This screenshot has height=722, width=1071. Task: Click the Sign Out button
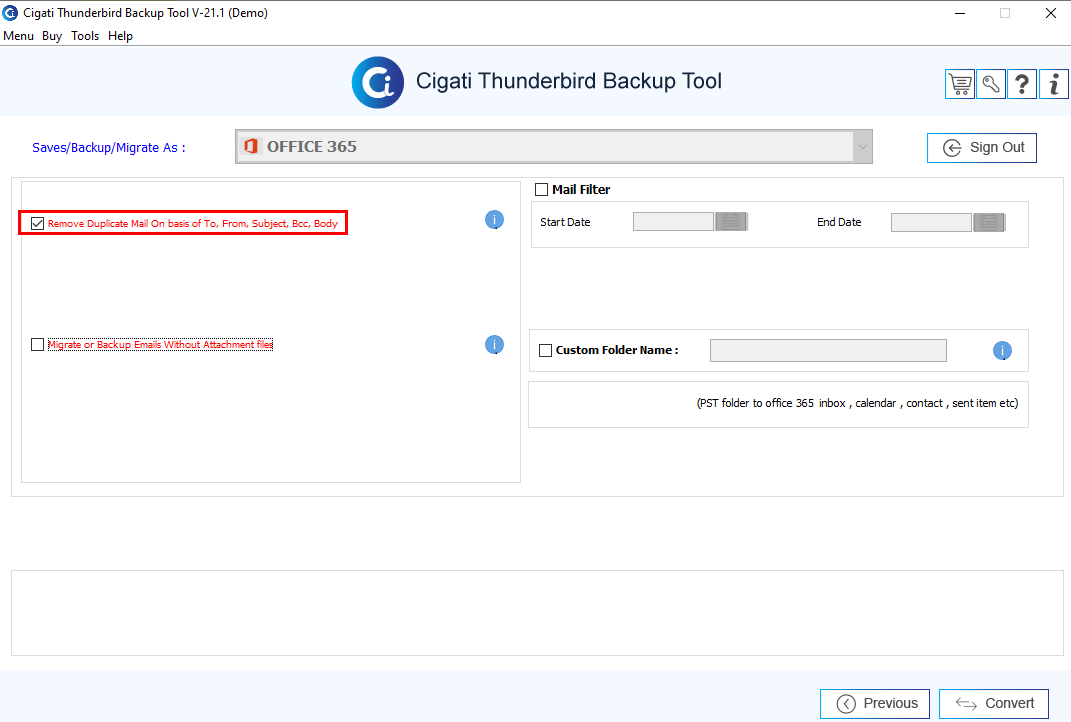[x=982, y=148]
